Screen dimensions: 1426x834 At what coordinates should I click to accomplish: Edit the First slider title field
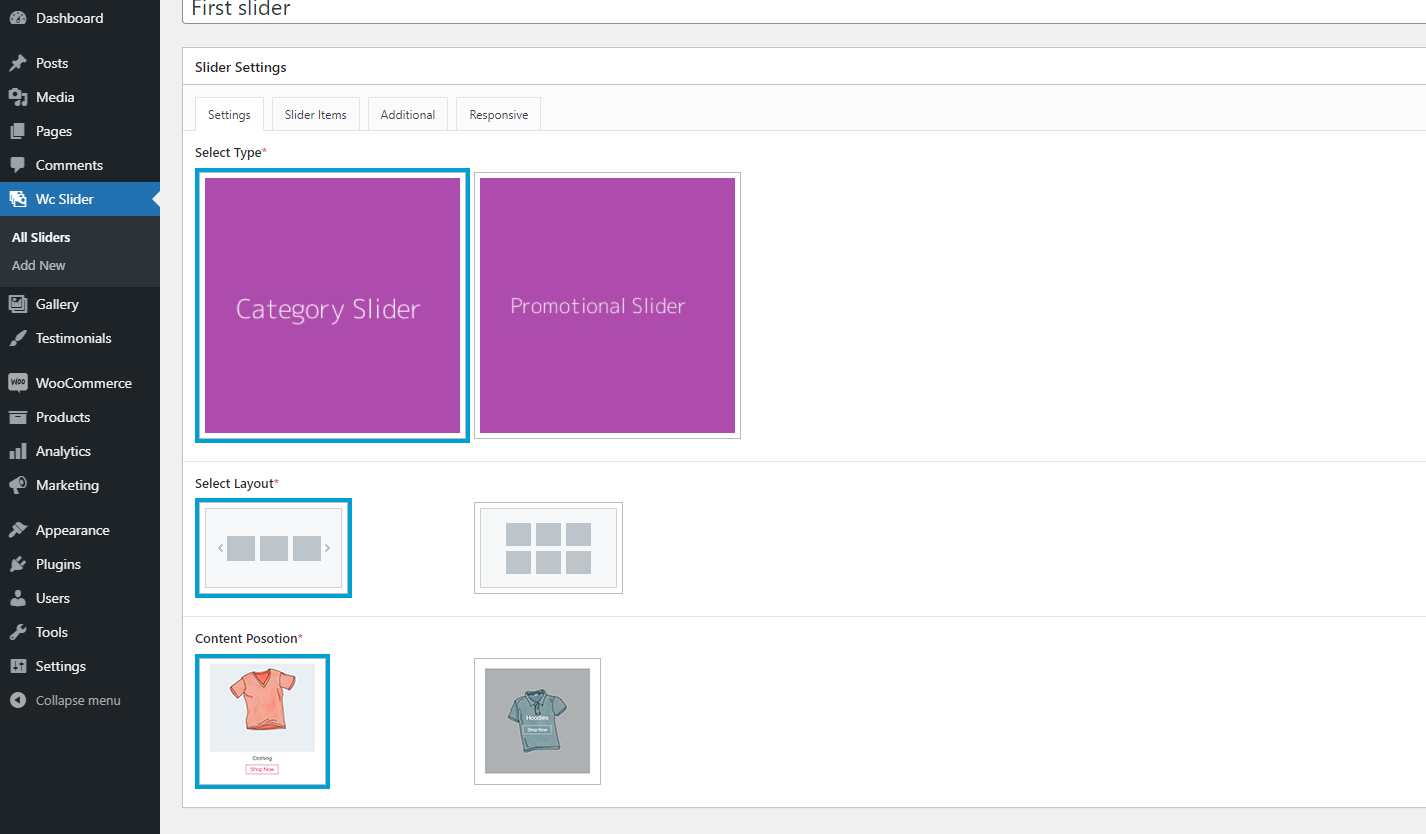pyautogui.click(x=804, y=10)
